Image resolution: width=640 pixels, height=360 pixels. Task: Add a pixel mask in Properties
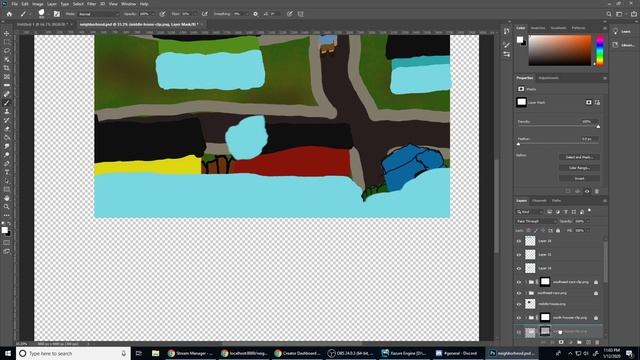(589, 102)
